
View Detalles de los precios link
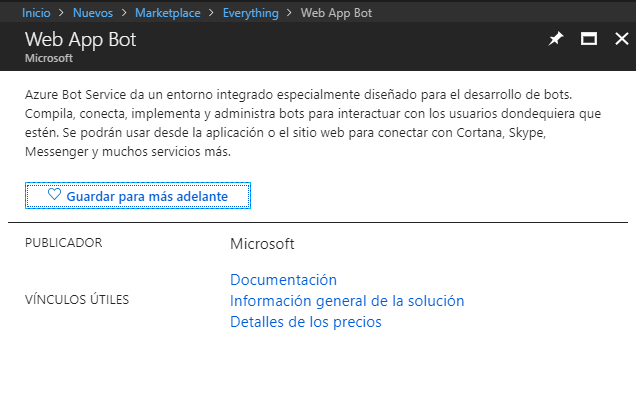pyautogui.click(x=306, y=322)
